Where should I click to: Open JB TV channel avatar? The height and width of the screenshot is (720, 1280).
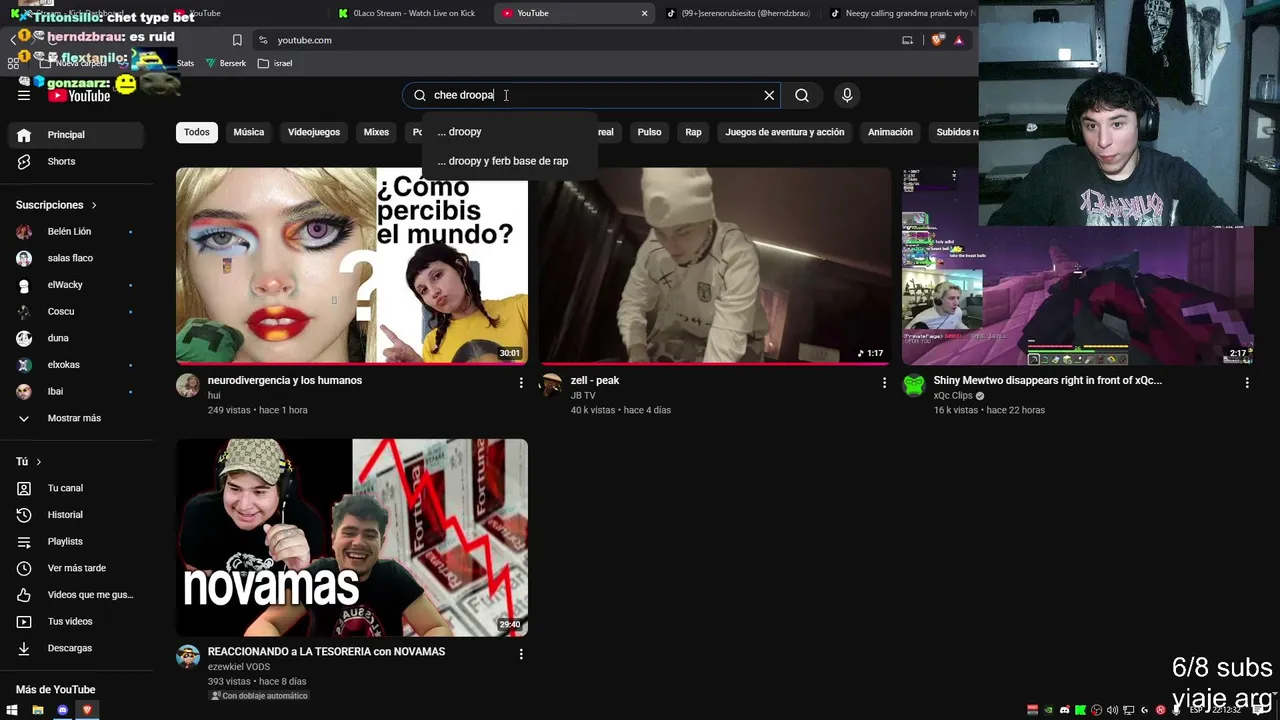551,386
